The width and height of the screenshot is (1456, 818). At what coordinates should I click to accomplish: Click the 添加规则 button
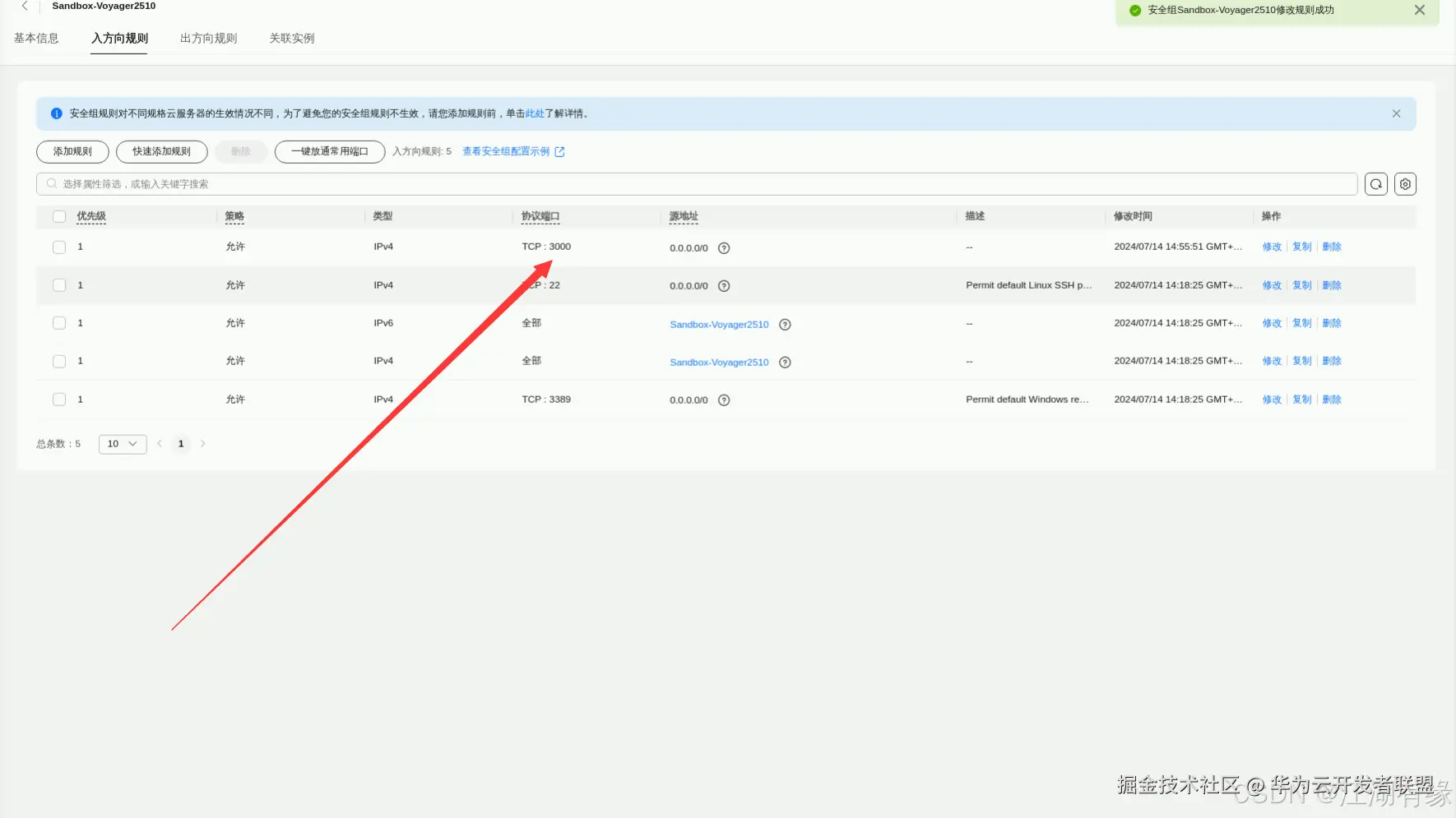coord(72,151)
